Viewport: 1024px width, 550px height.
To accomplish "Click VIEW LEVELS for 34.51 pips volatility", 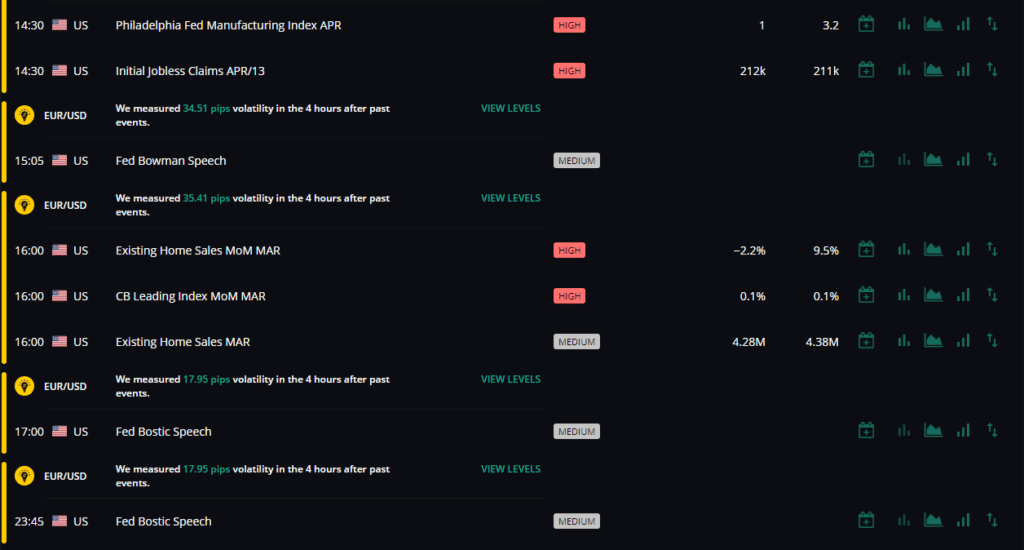I will coord(511,108).
